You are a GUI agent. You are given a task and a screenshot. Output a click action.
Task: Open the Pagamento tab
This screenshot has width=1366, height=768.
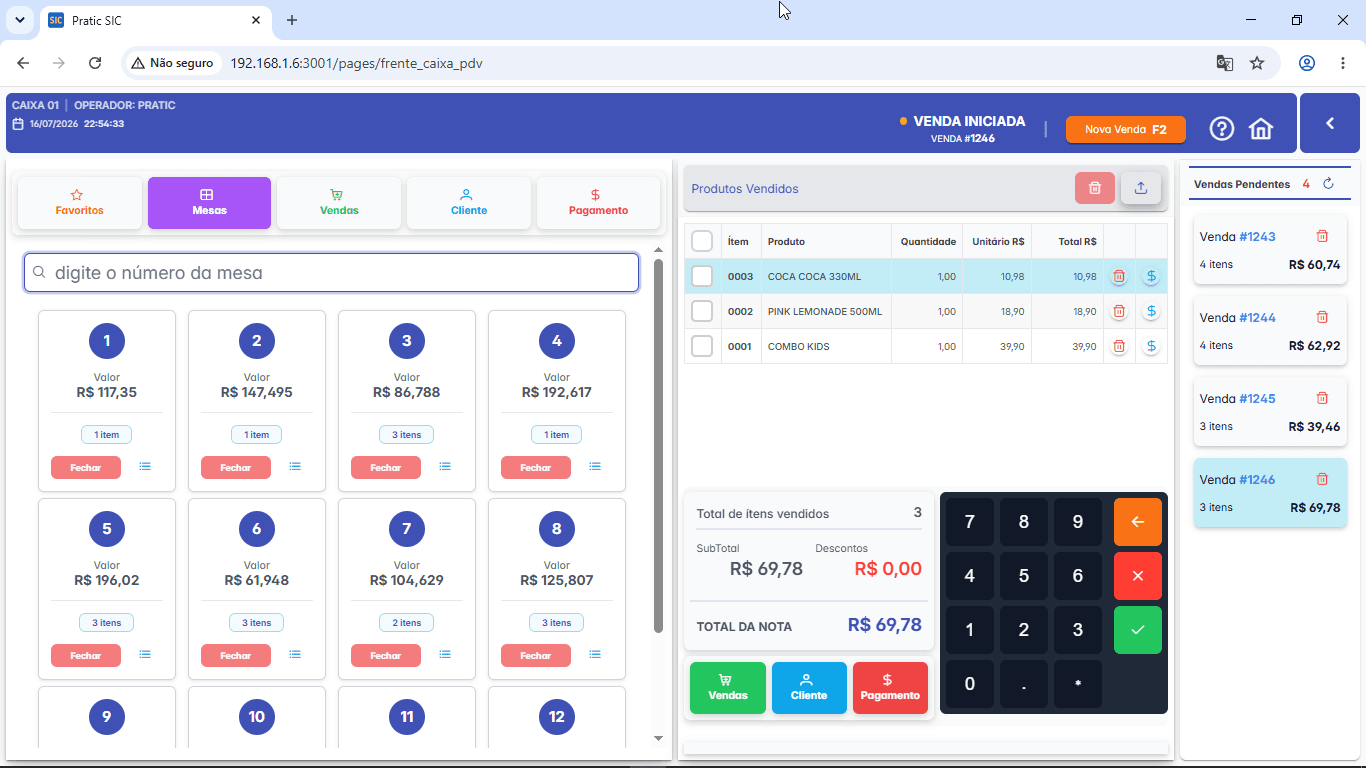[598, 203]
